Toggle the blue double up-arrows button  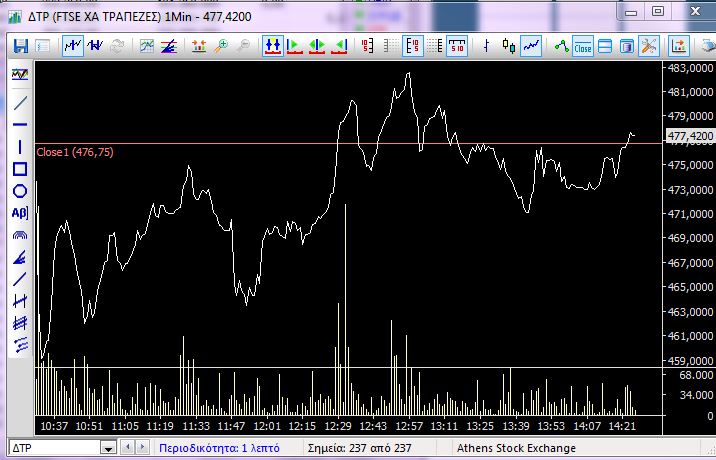click(x=273, y=46)
